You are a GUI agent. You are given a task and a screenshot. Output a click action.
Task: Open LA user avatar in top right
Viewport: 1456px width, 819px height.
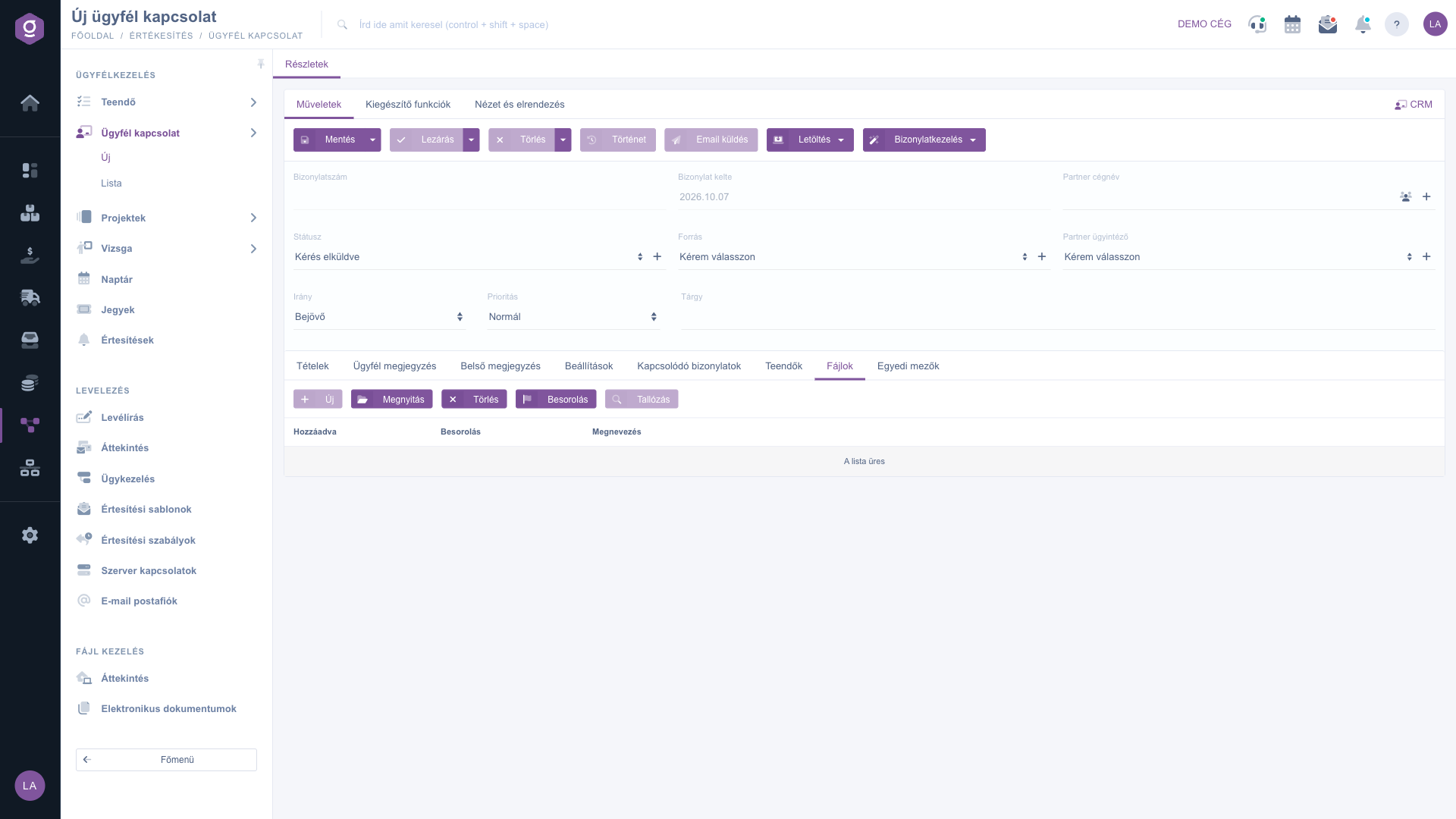click(1435, 24)
